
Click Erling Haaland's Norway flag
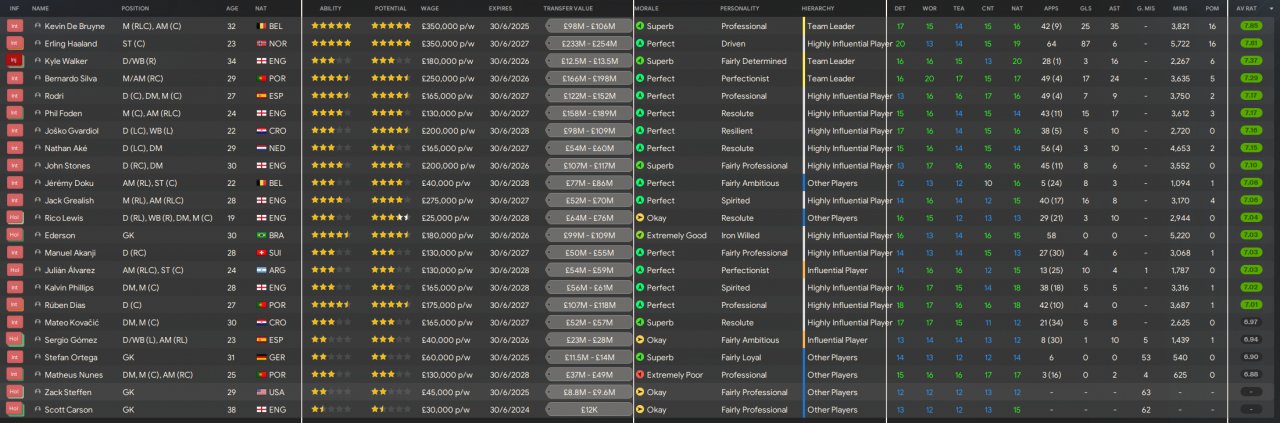pyautogui.click(x=263, y=43)
